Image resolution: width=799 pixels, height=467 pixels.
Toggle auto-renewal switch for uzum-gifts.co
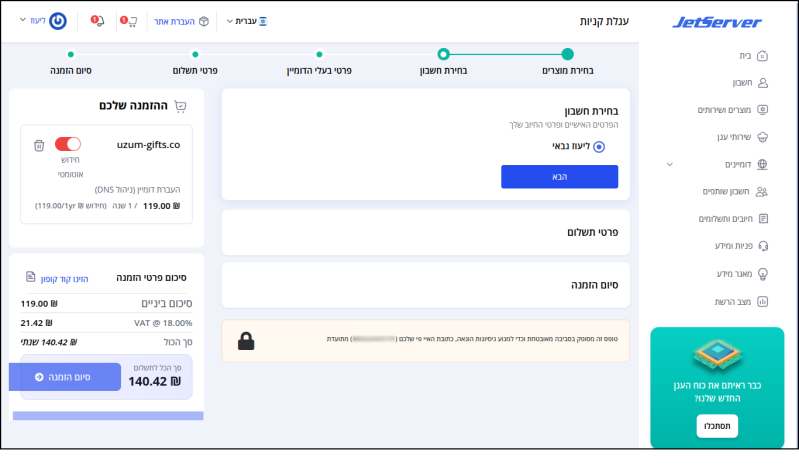(68, 144)
